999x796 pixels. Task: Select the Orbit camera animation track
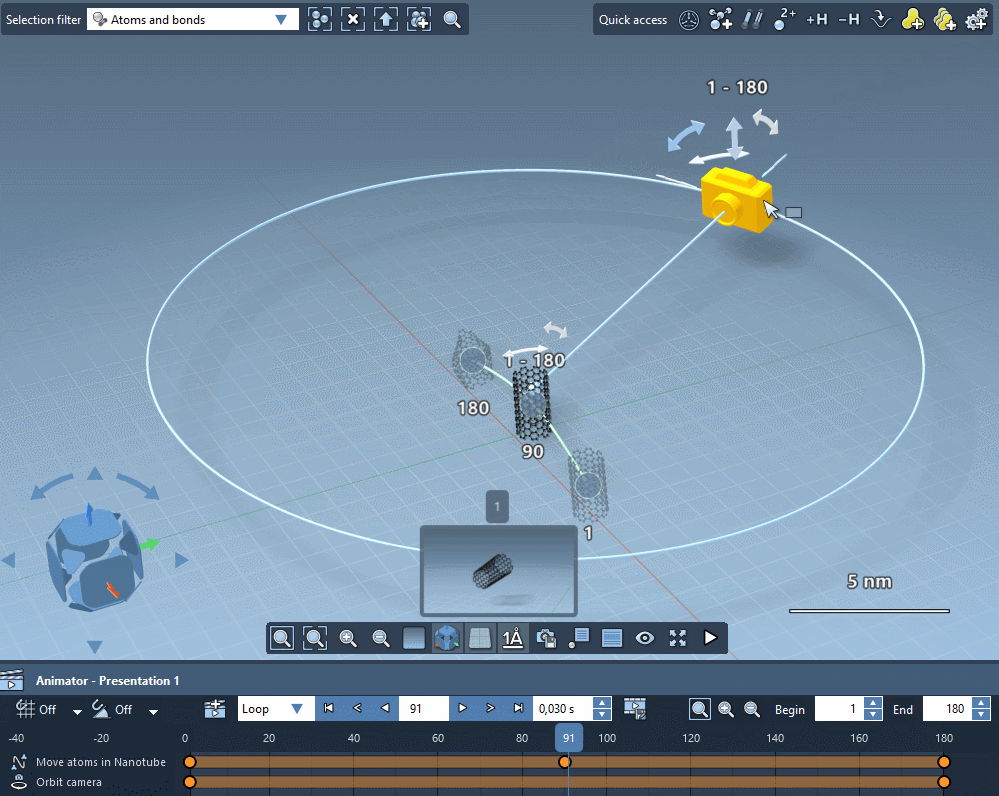click(x=68, y=782)
